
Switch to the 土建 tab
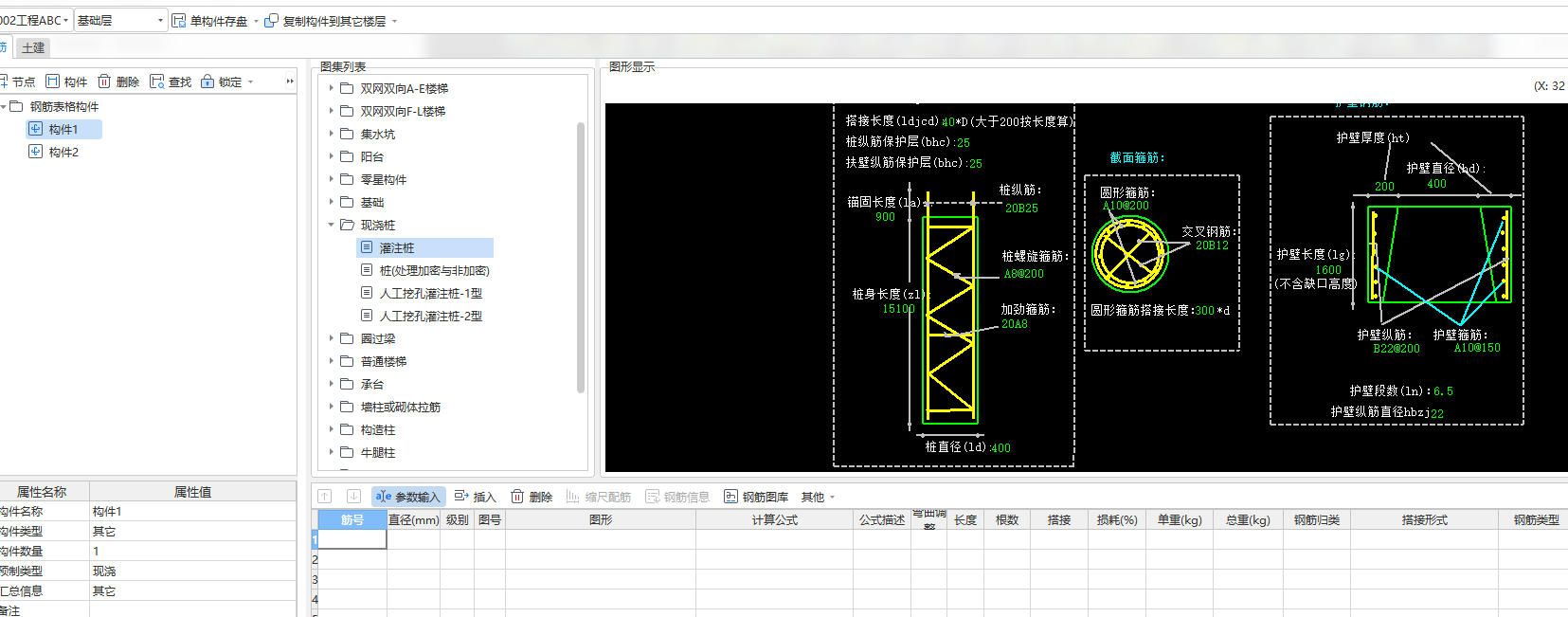click(x=33, y=47)
